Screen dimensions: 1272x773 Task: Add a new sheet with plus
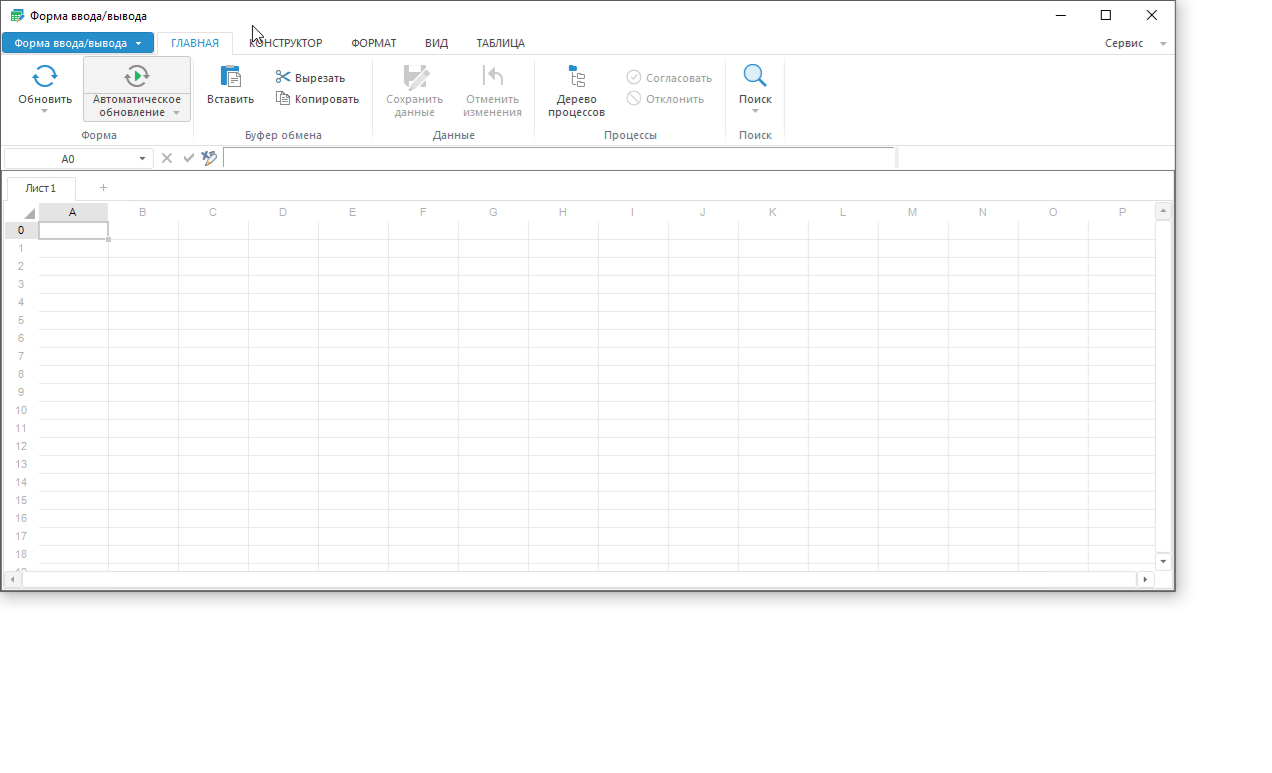[103, 187]
